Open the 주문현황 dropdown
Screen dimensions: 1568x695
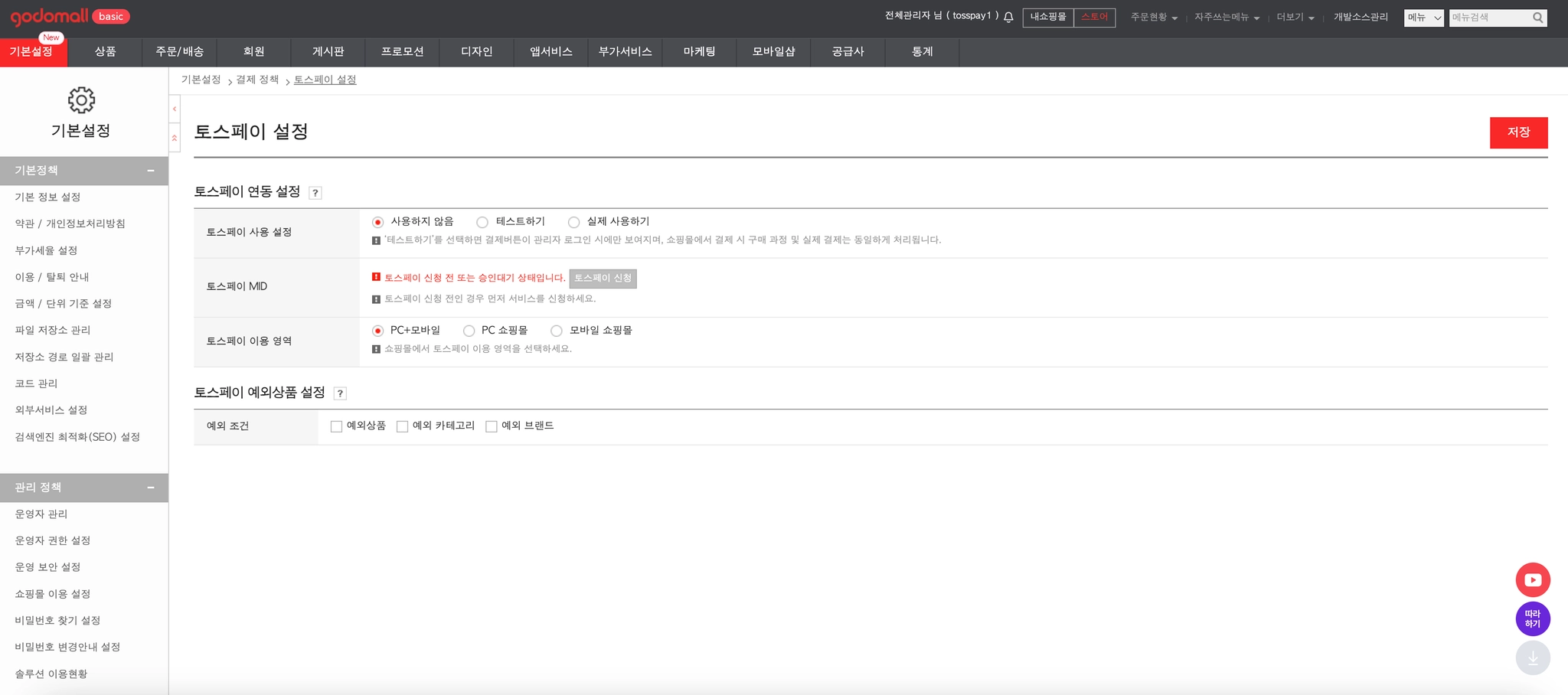tap(1154, 17)
